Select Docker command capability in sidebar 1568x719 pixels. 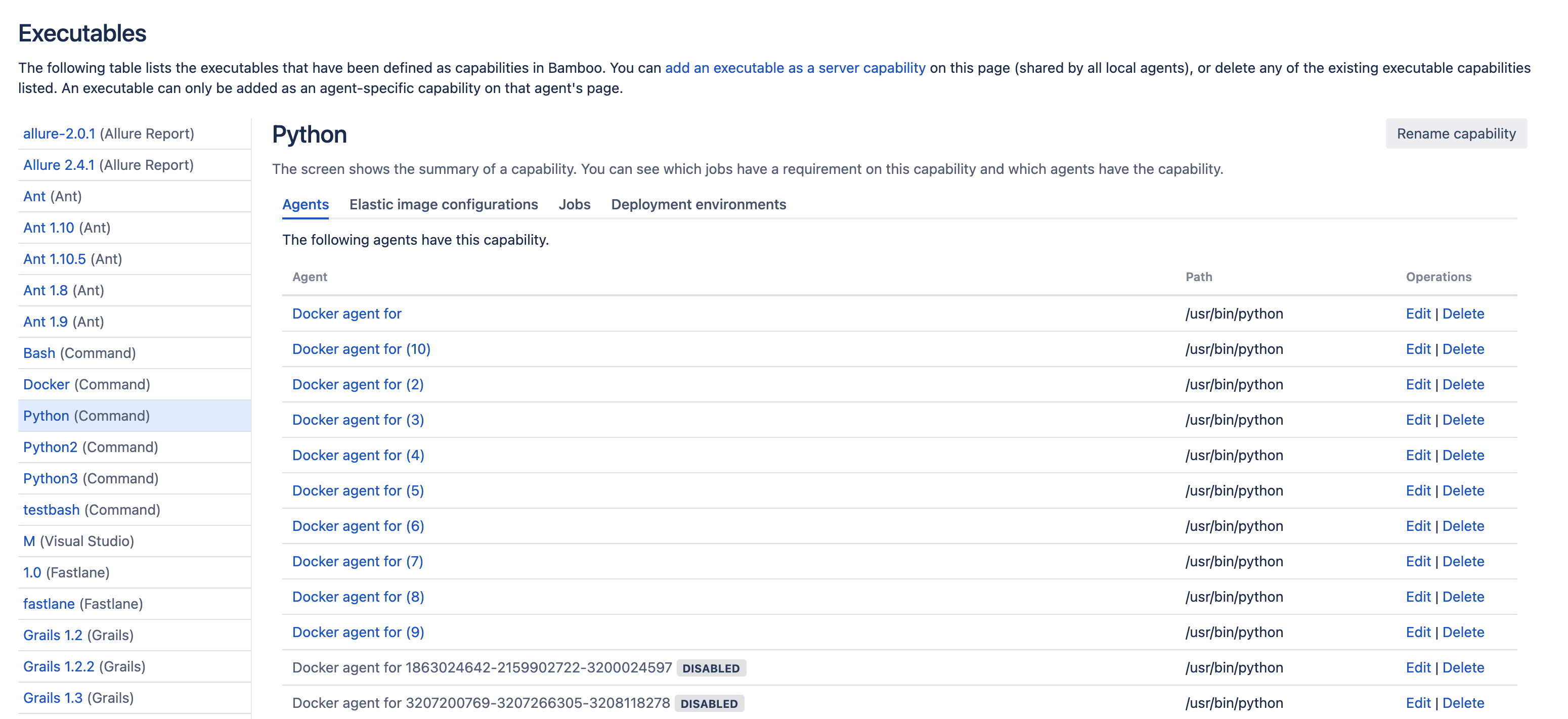(46, 384)
